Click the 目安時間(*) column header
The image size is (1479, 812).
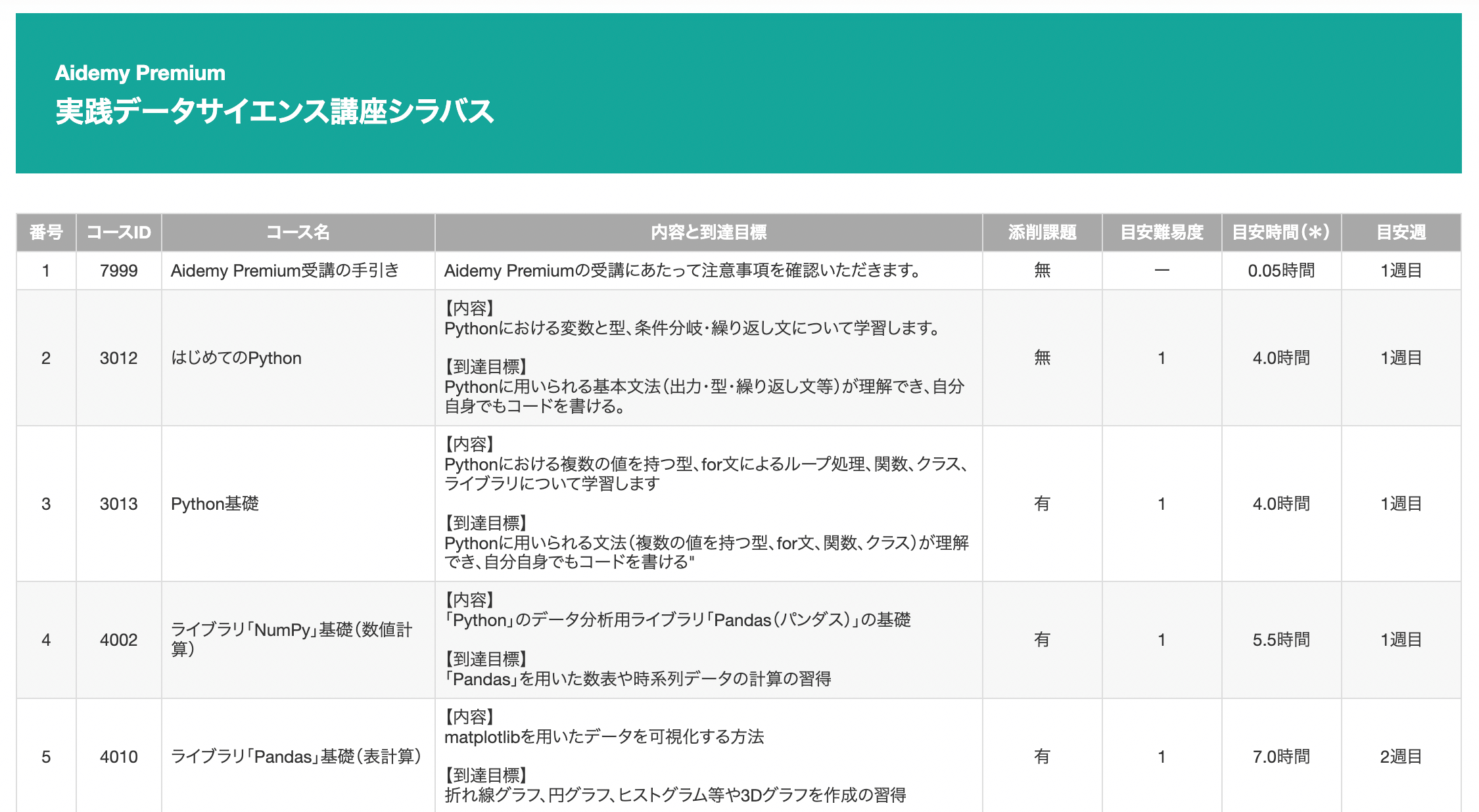pyautogui.click(x=1281, y=233)
